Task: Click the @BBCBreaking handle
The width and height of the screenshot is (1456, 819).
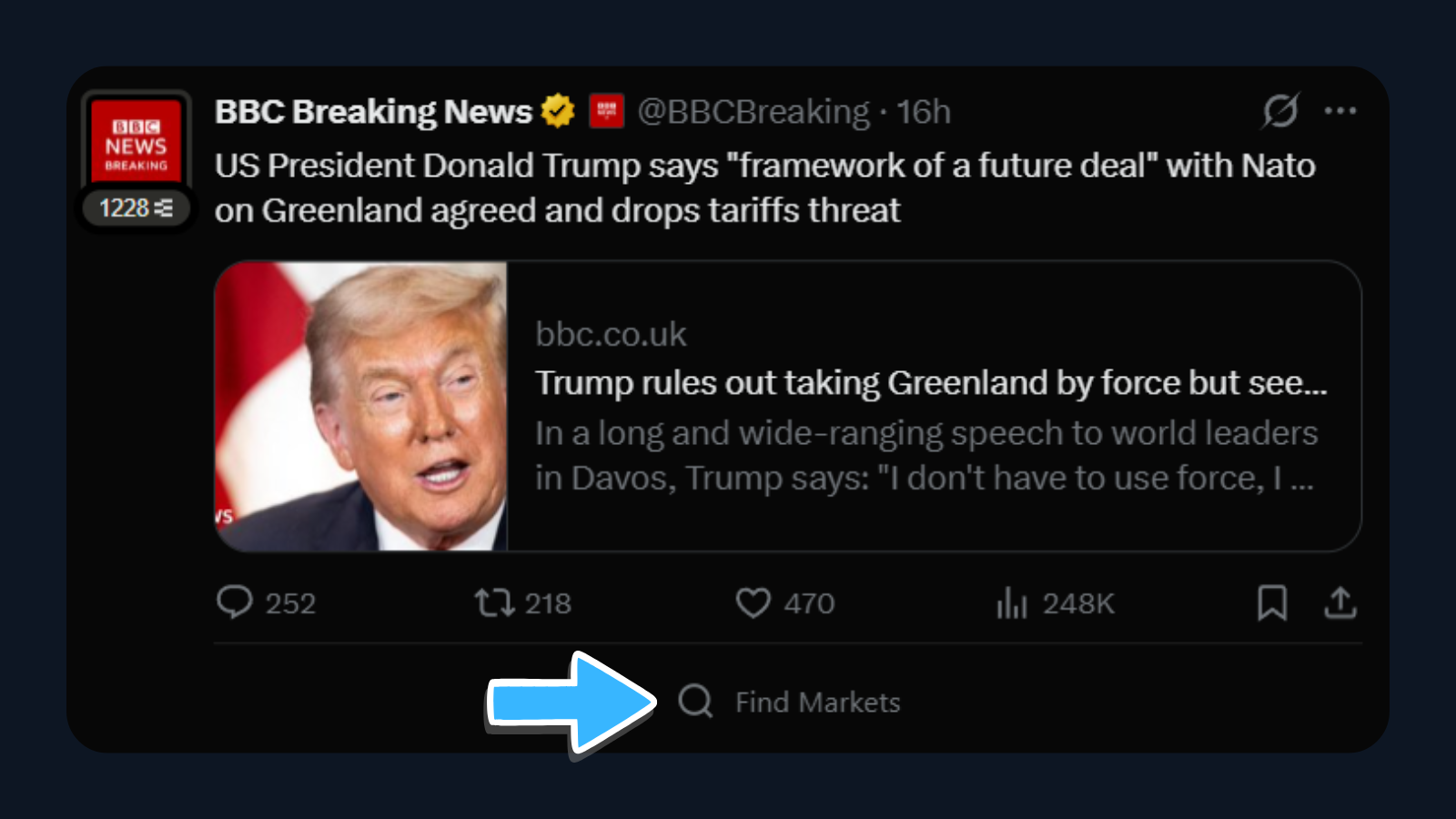Action: 753,111
